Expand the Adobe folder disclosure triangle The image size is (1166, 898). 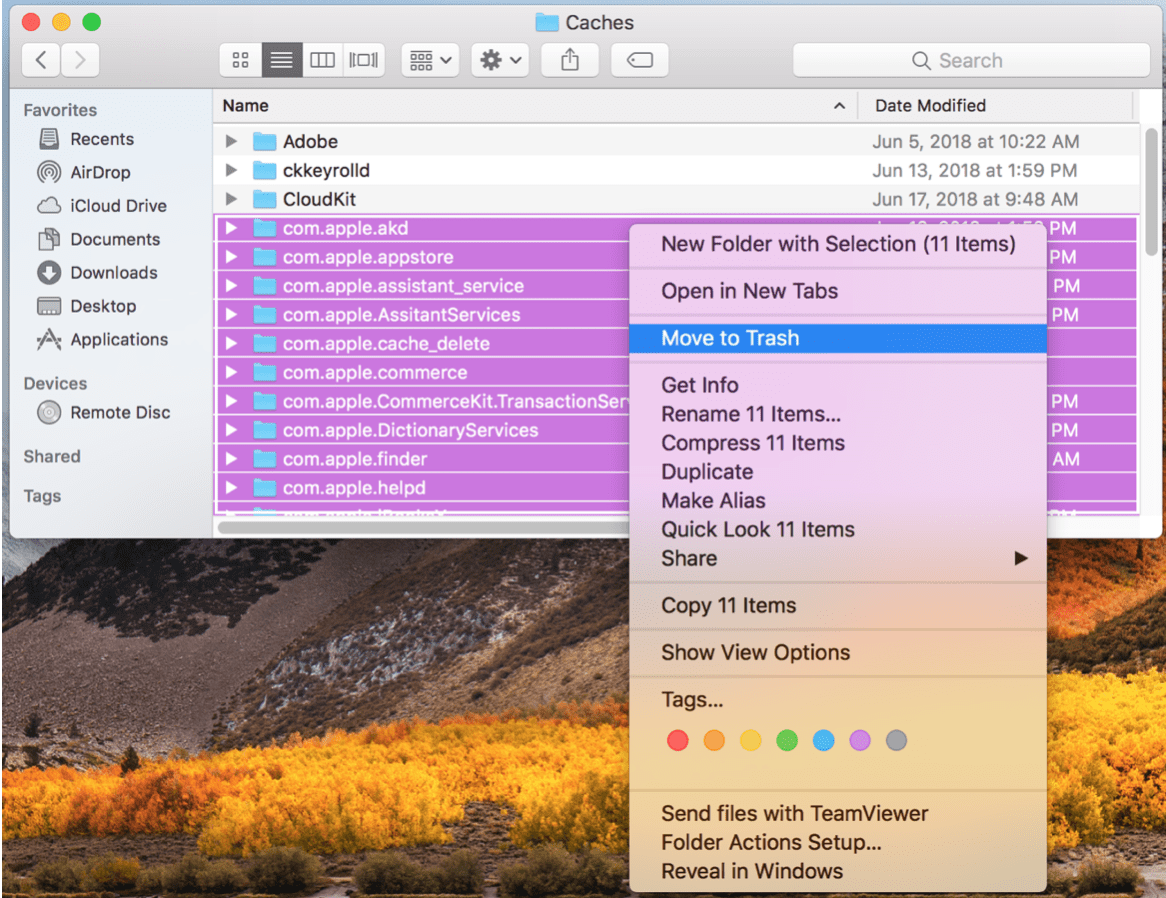click(x=231, y=141)
